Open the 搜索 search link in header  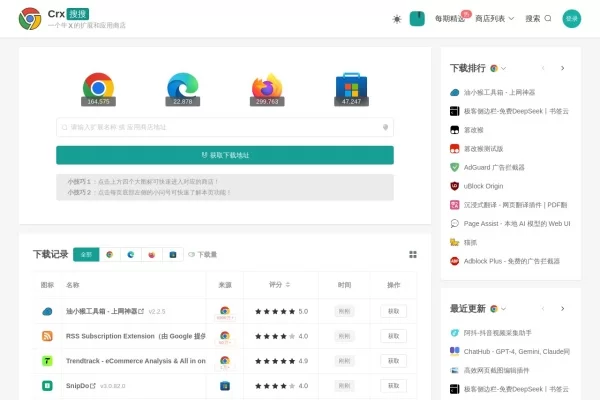[x=538, y=18]
